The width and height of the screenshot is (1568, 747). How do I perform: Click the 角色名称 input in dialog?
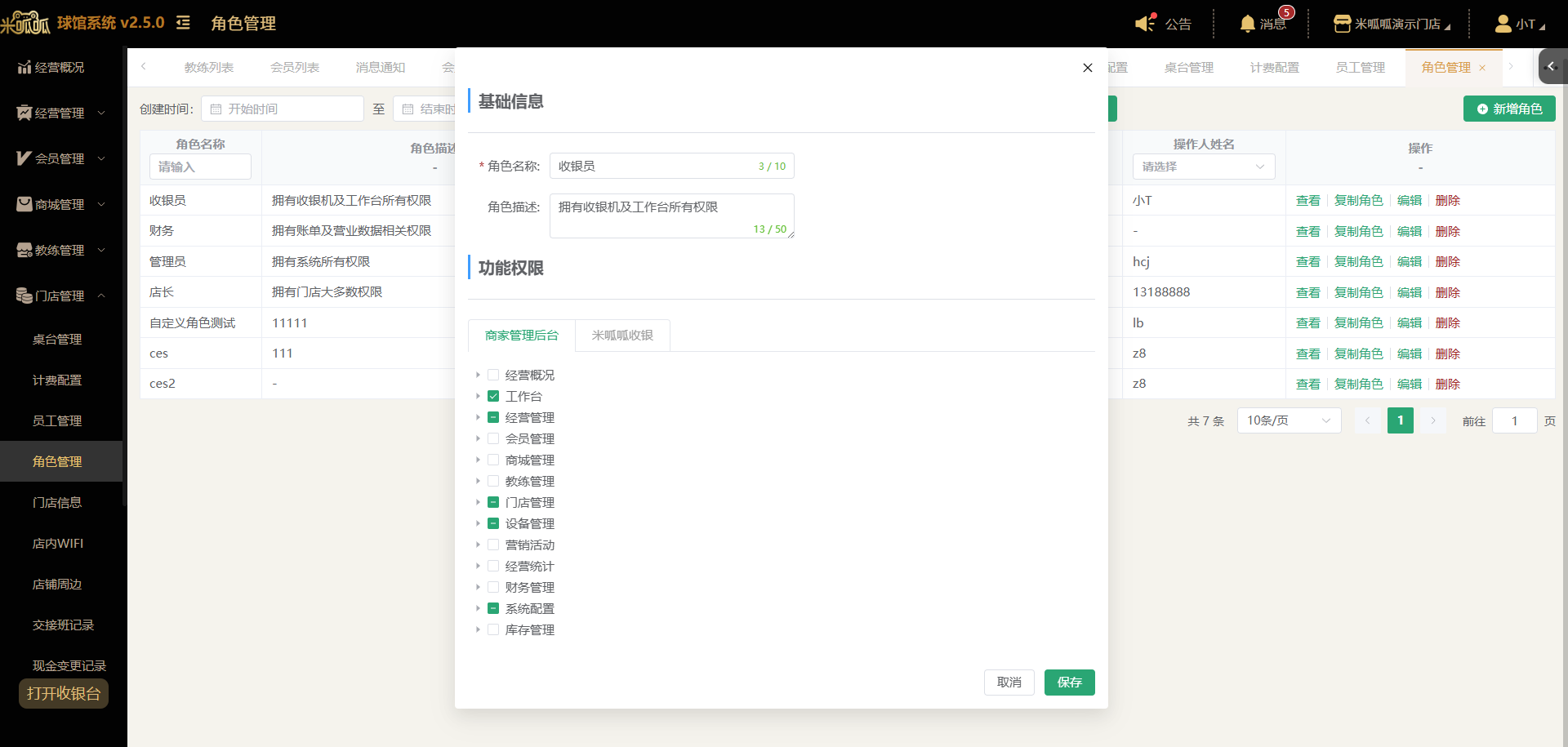[671, 166]
